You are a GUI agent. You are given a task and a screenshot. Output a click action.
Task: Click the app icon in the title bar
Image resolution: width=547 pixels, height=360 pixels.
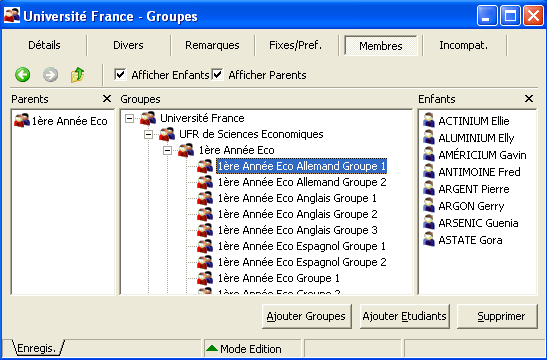pyautogui.click(x=12, y=16)
